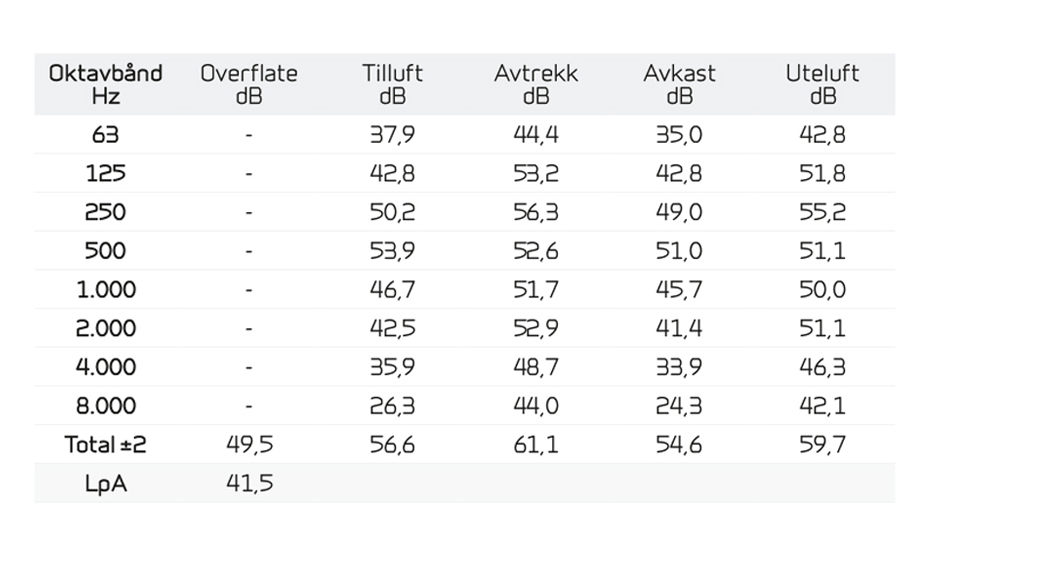Select the Overflate dB column header

pos(249,84)
